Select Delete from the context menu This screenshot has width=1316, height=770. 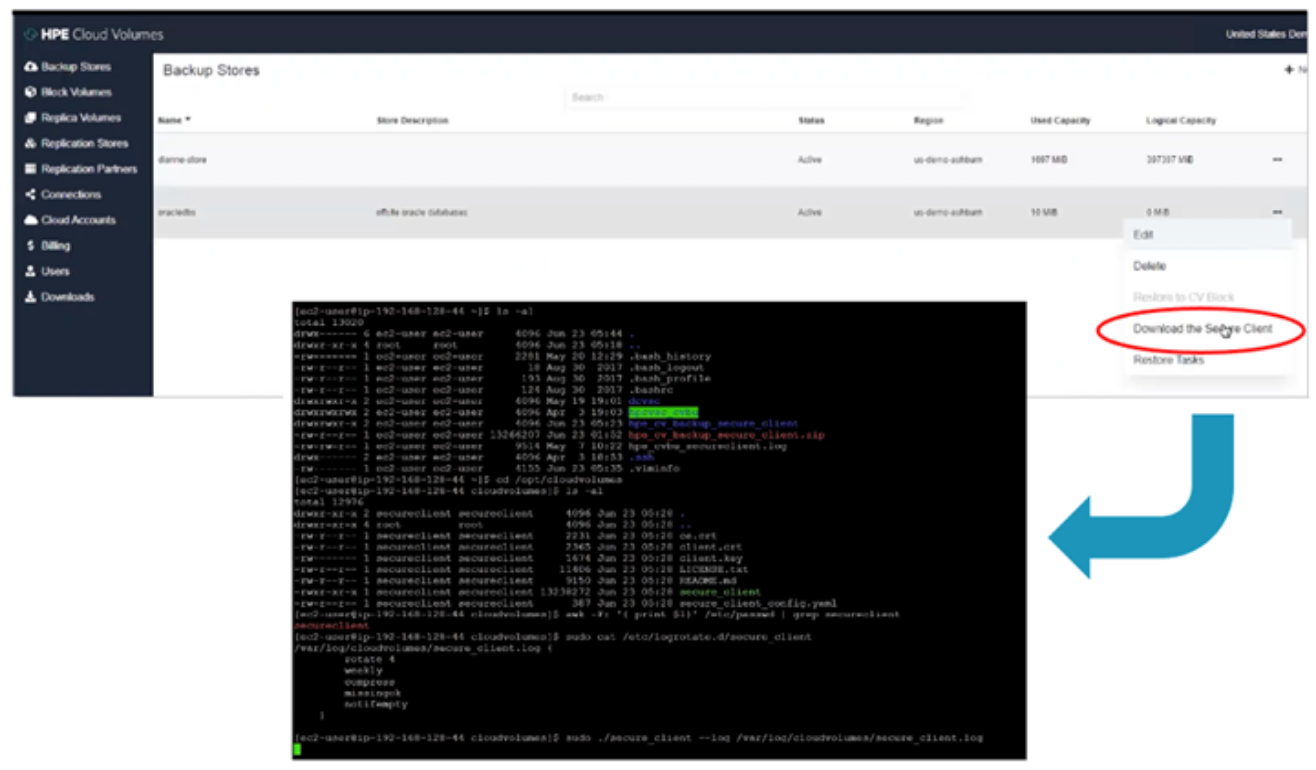1149,266
